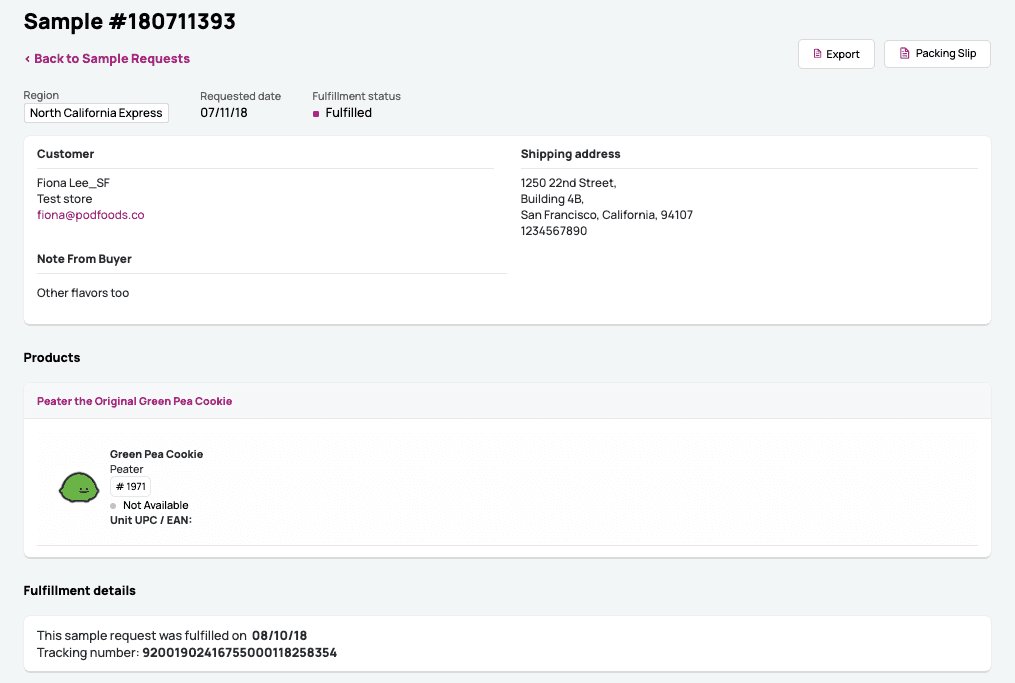Click the Note From Buyer heading
Screen dimensions: 1015x683
(x=84, y=259)
